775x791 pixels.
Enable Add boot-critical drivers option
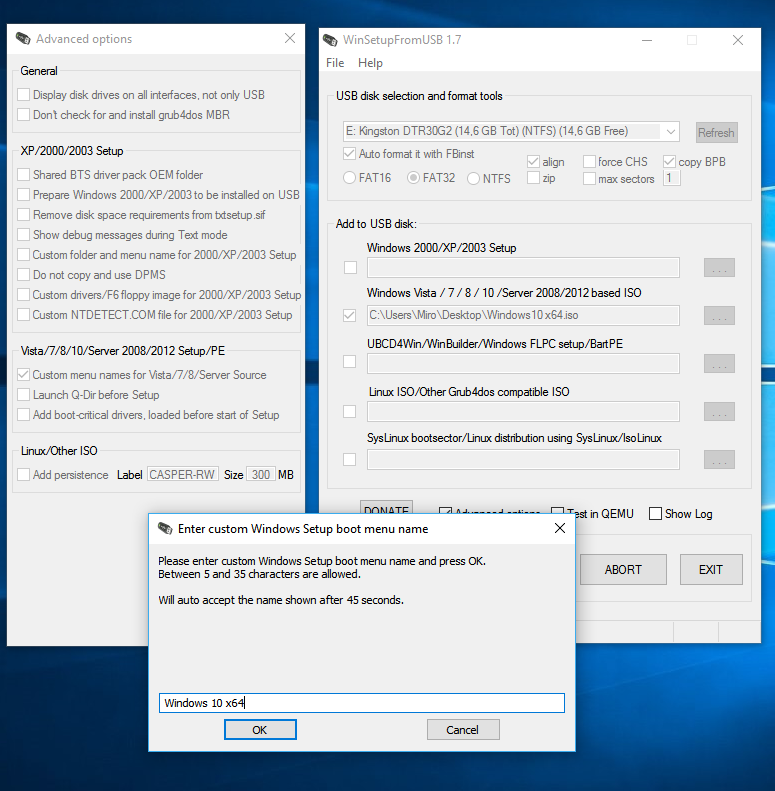[x=23, y=415]
